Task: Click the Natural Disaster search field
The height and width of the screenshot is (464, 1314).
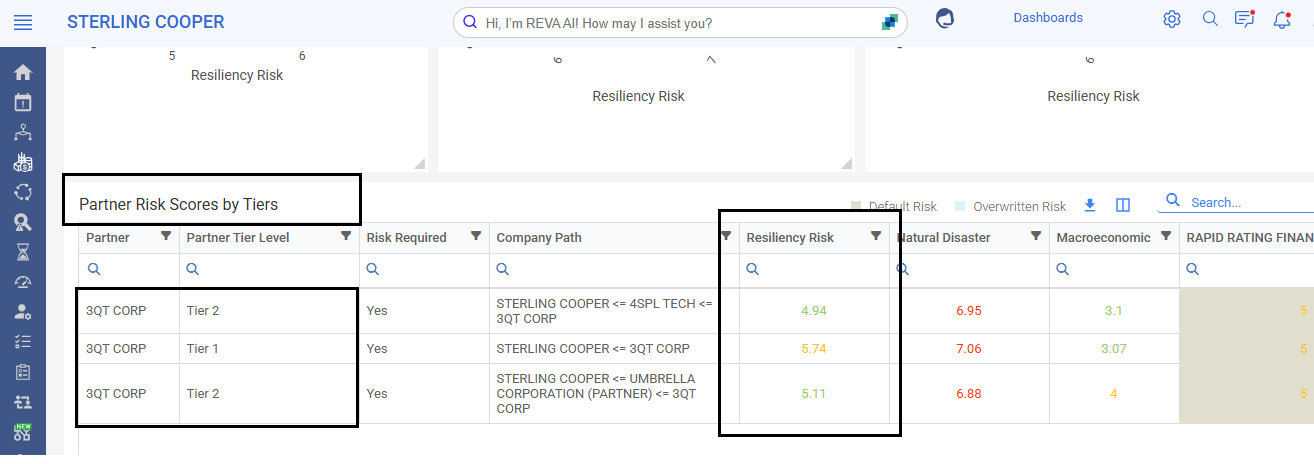Action: (969, 269)
